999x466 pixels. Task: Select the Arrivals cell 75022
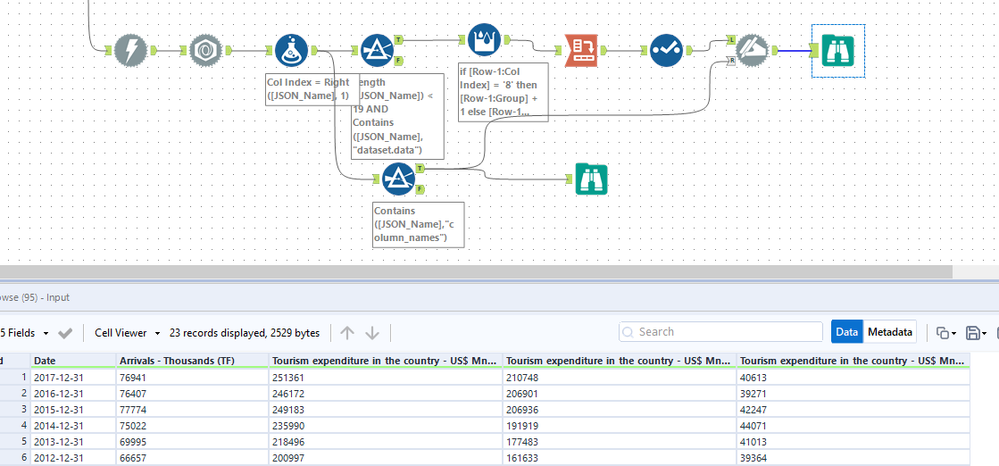pyautogui.click(x=192, y=425)
